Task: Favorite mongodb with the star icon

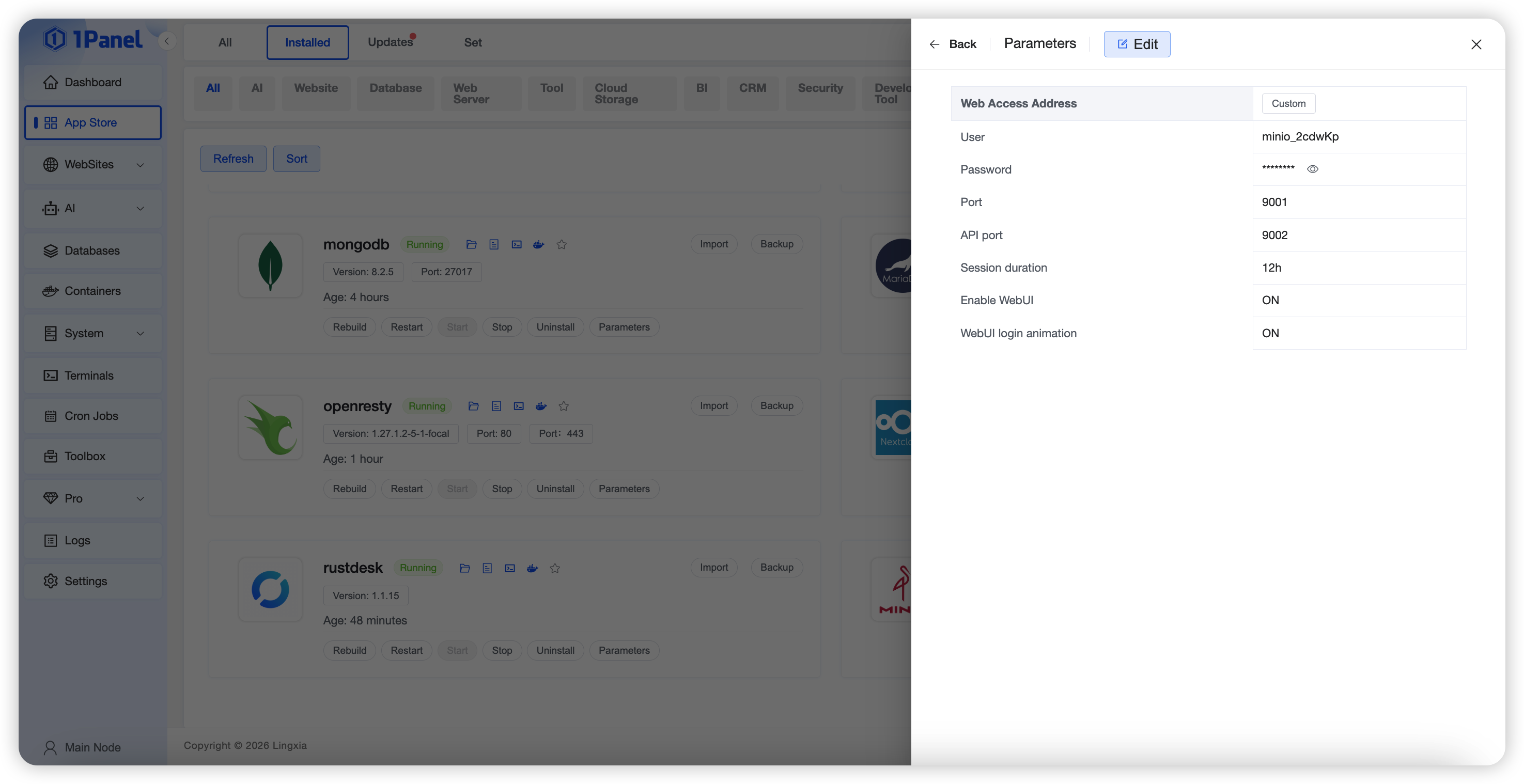Action: [x=562, y=244]
